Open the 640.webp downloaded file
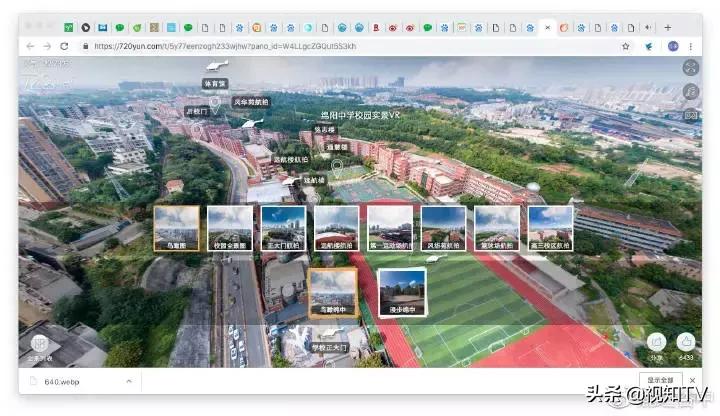Viewport: 720px width, 416px height. (x=60, y=380)
